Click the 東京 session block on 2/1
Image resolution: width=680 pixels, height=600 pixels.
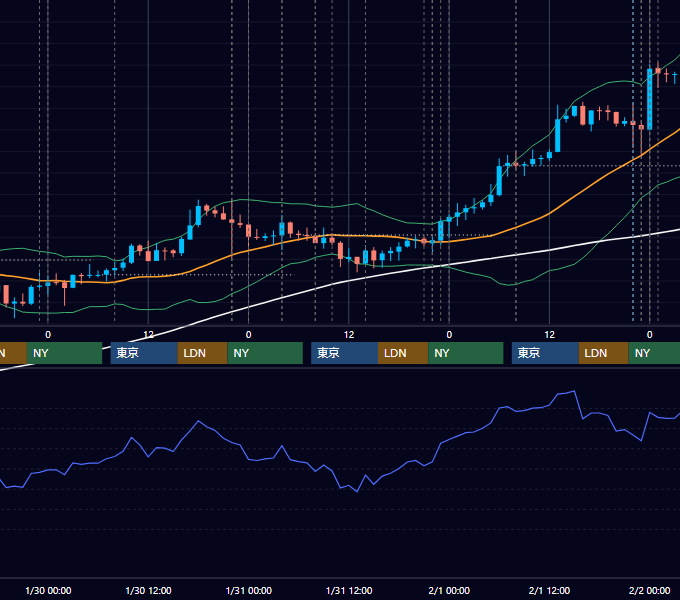[x=545, y=353]
